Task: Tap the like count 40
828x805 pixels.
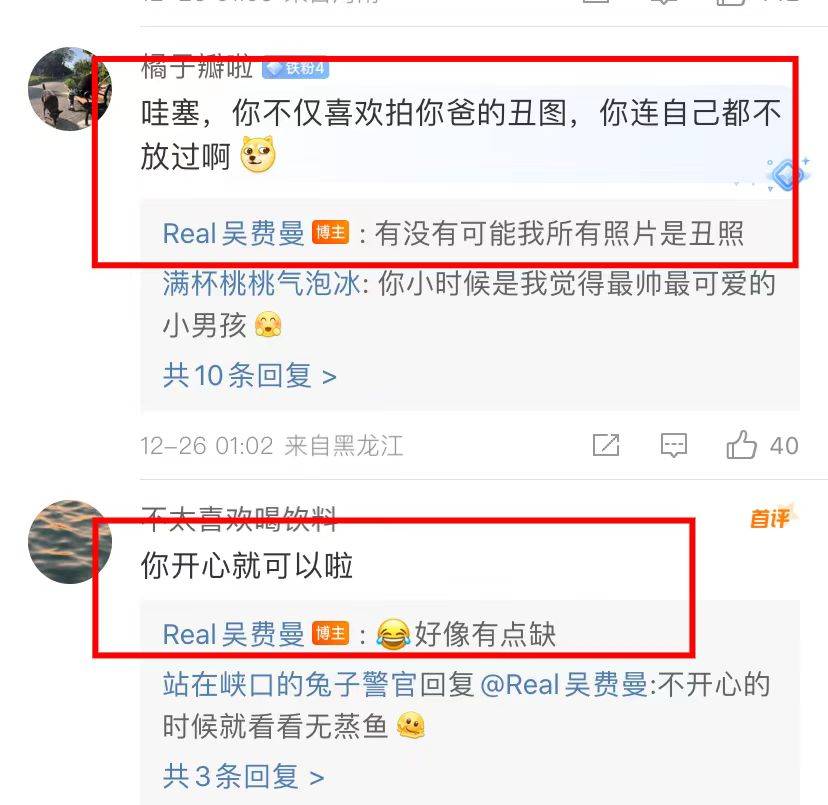Action: pyautogui.click(x=784, y=446)
